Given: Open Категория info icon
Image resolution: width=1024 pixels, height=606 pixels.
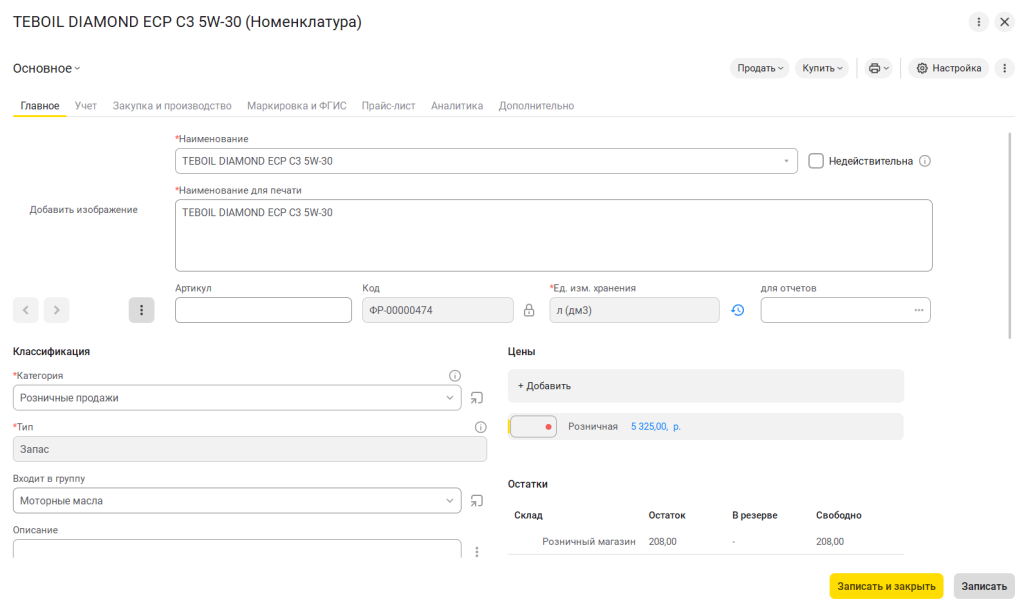Looking at the screenshot, I should [x=455, y=375].
